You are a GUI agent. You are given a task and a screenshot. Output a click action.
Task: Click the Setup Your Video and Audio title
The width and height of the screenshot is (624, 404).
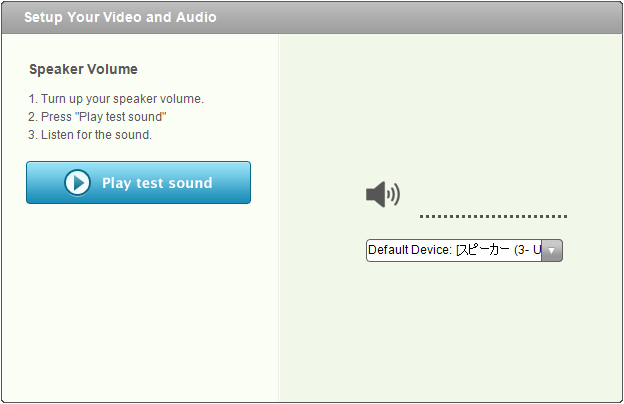tap(120, 17)
